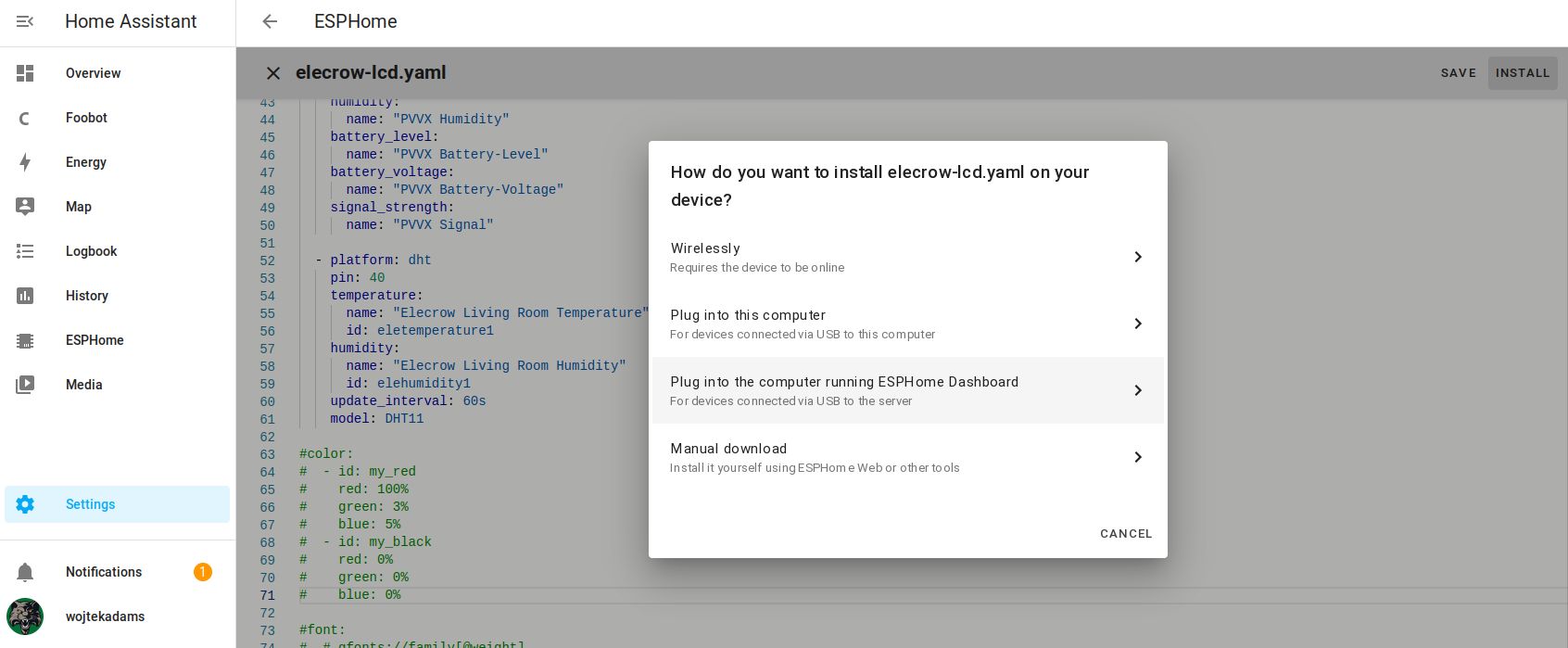Click the elecrow-lcd.yaml file title
The width and height of the screenshot is (1568, 648).
click(x=371, y=72)
